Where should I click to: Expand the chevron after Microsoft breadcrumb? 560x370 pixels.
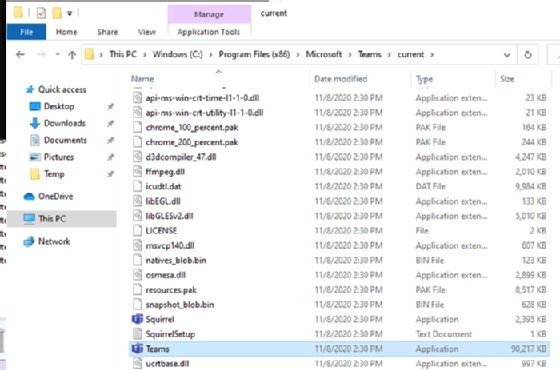coord(350,55)
